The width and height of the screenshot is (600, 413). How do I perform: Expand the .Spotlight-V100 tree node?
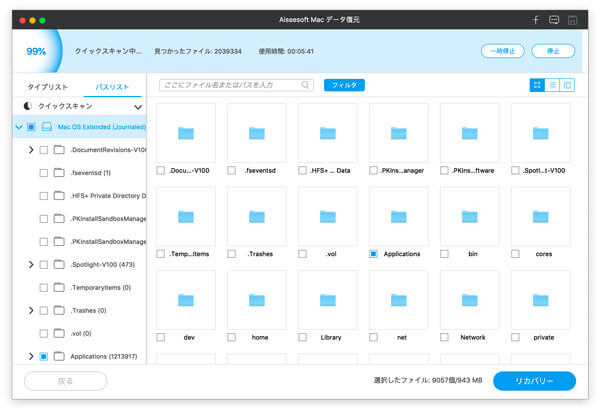[30, 264]
